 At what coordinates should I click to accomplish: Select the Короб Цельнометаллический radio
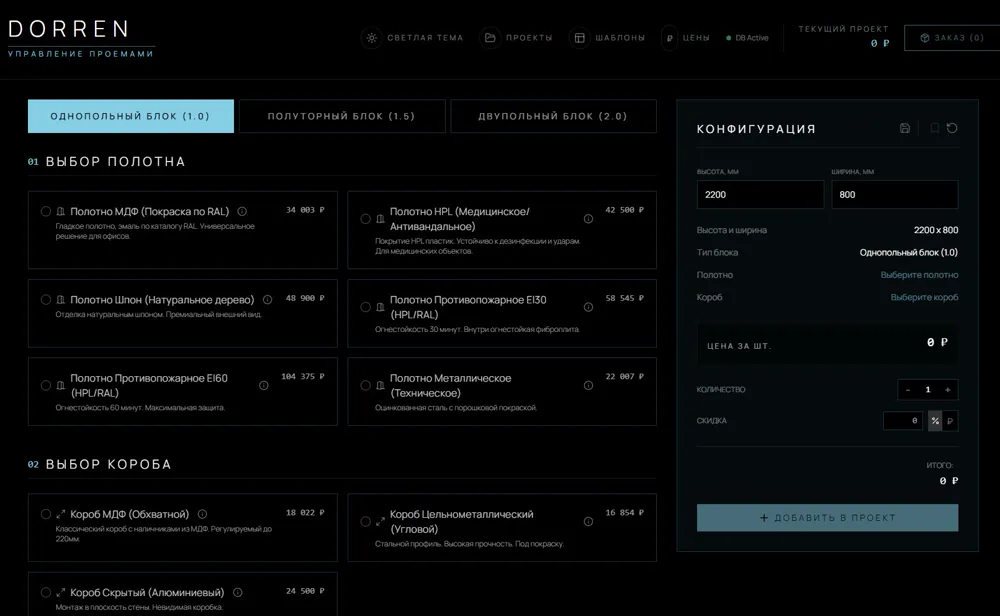[365, 522]
